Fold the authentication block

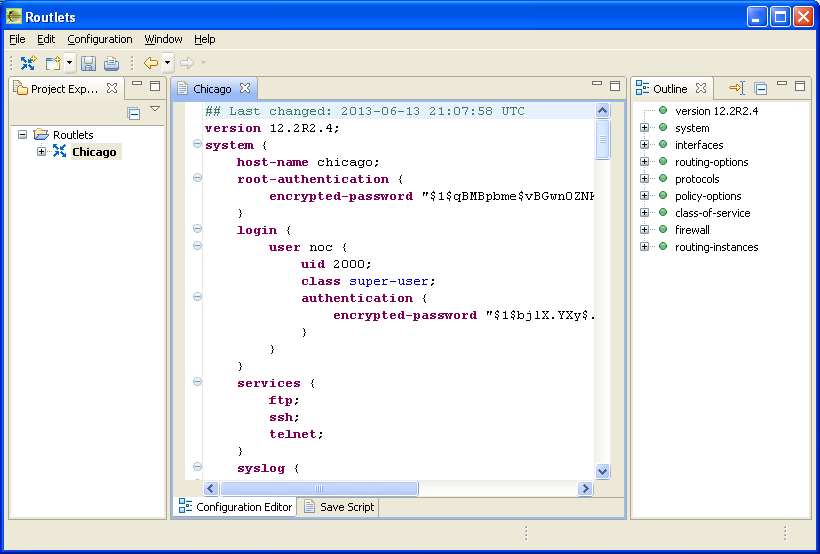click(197, 297)
